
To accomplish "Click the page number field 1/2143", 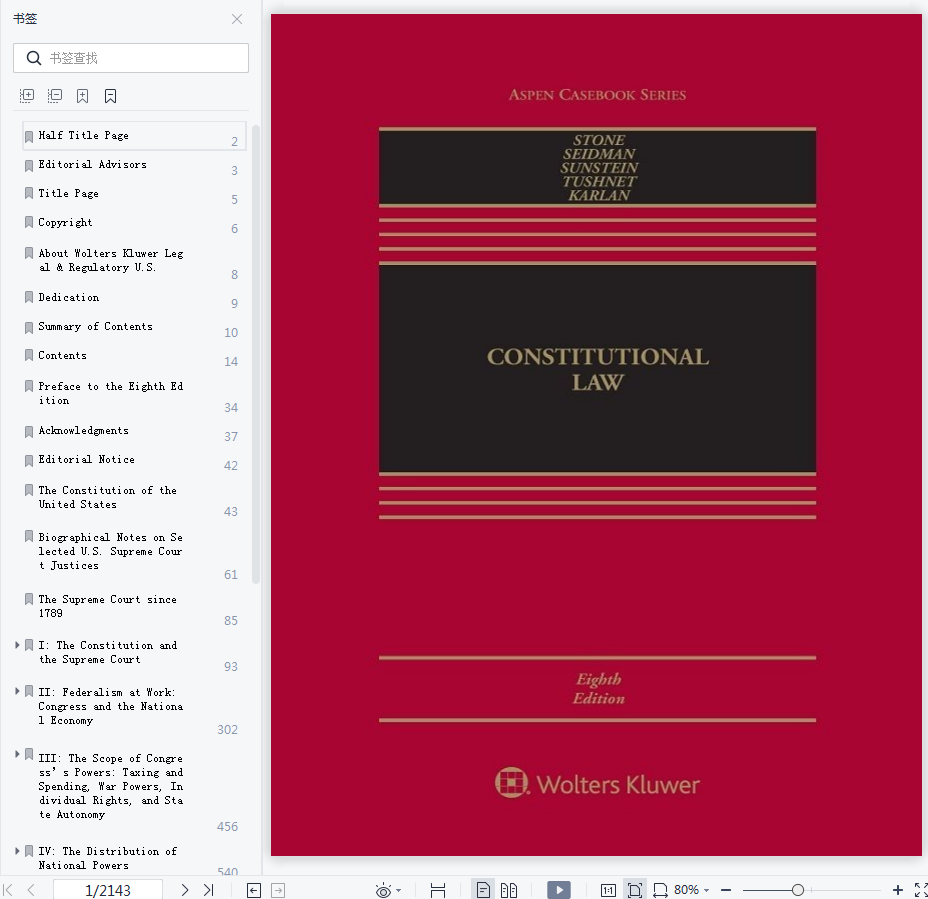I will pyautogui.click(x=108, y=890).
